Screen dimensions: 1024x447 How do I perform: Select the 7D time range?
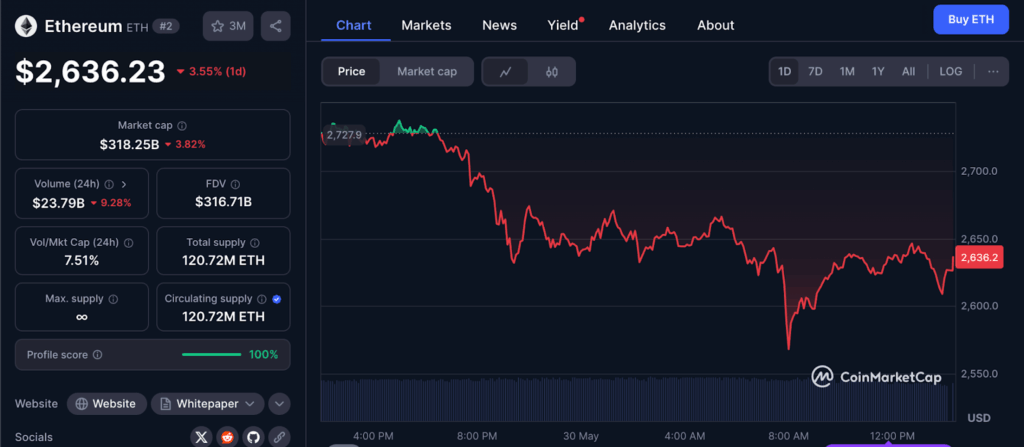point(815,71)
